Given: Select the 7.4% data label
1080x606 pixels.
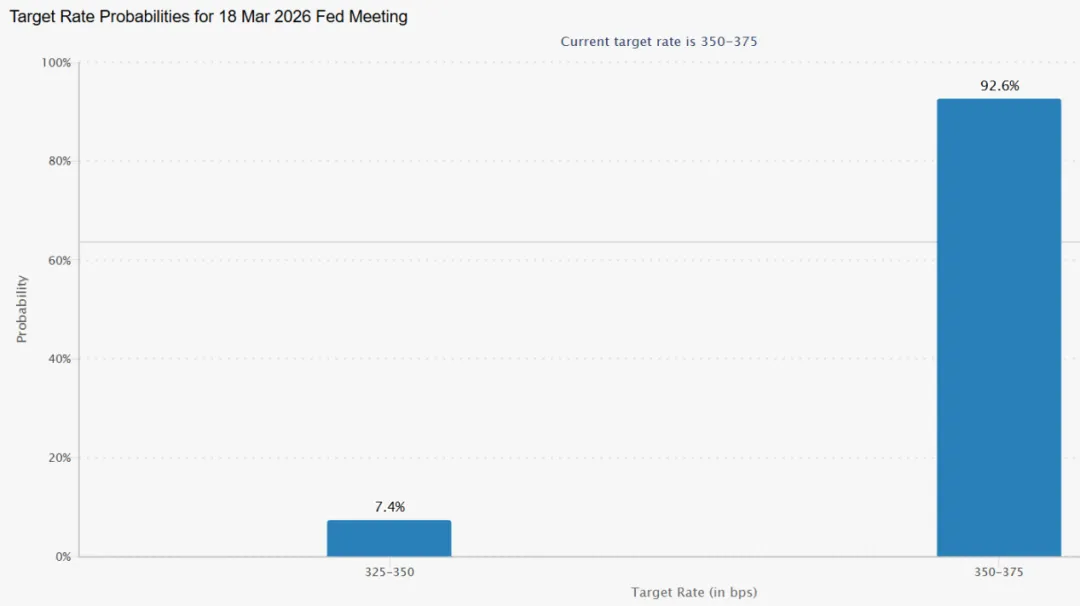Looking at the screenshot, I should point(390,507).
